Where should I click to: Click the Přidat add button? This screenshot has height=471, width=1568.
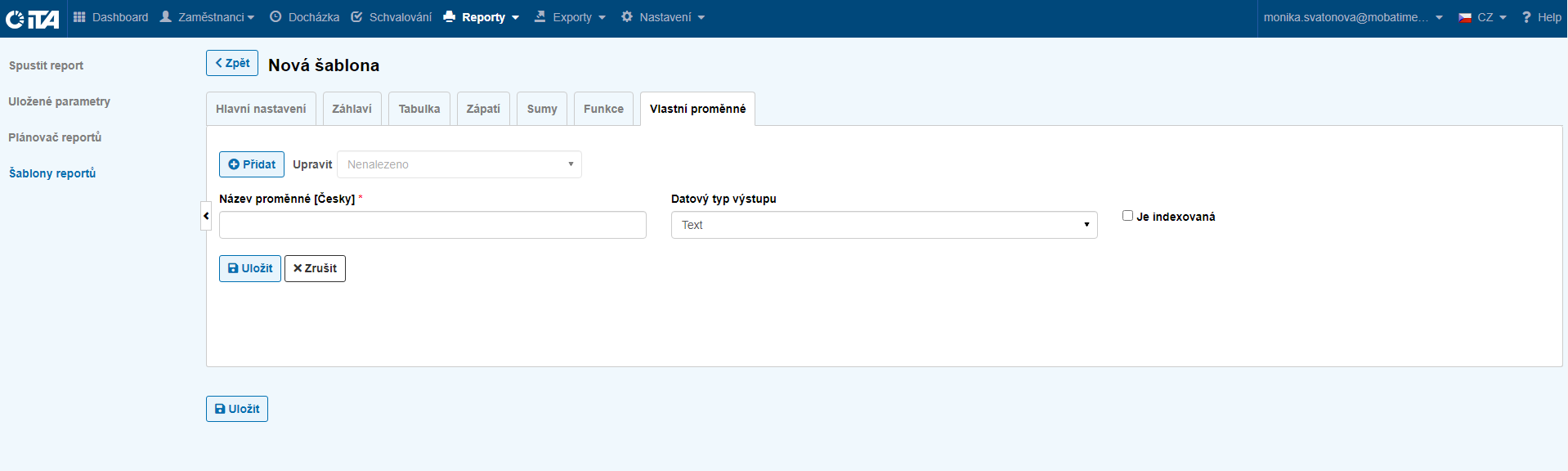(x=252, y=164)
